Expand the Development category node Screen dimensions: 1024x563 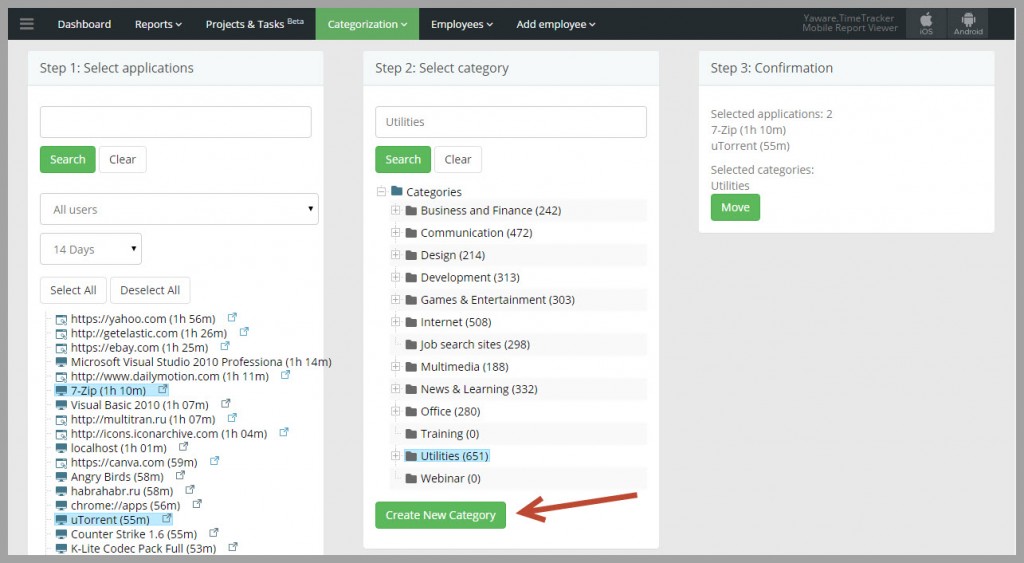coord(395,277)
